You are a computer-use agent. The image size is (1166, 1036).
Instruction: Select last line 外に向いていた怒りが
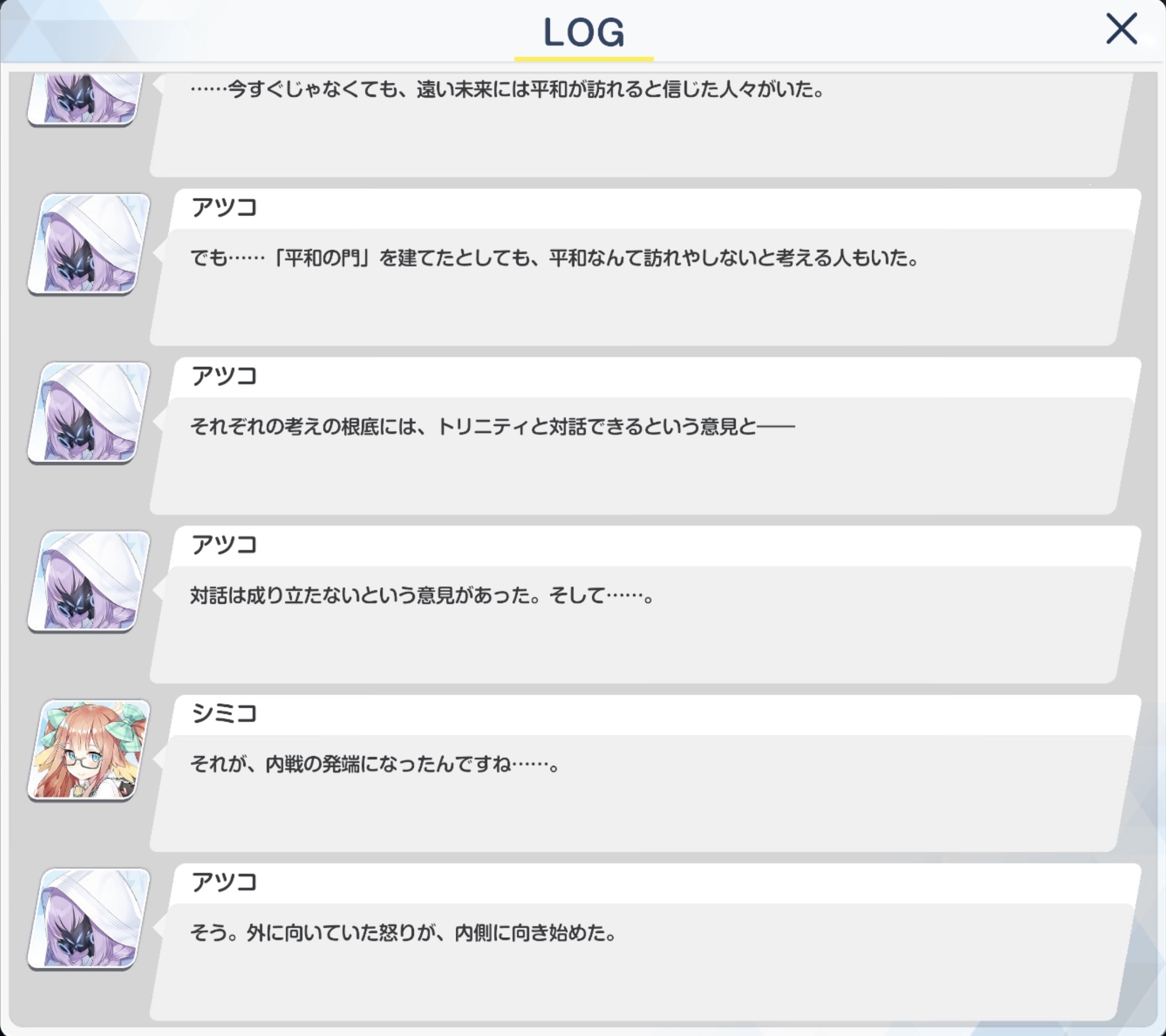[x=403, y=934]
